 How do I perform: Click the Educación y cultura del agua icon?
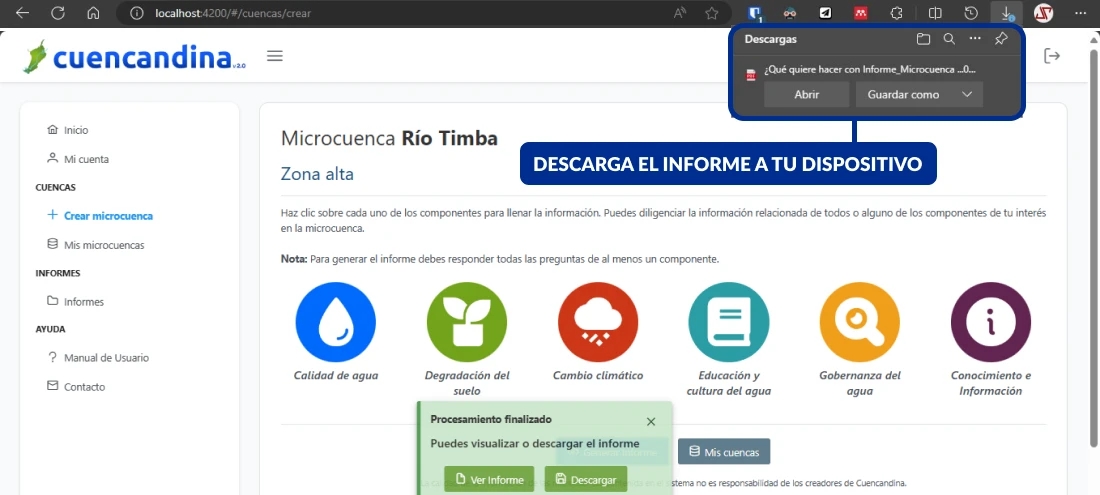pyautogui.click(x=728, y=322)
